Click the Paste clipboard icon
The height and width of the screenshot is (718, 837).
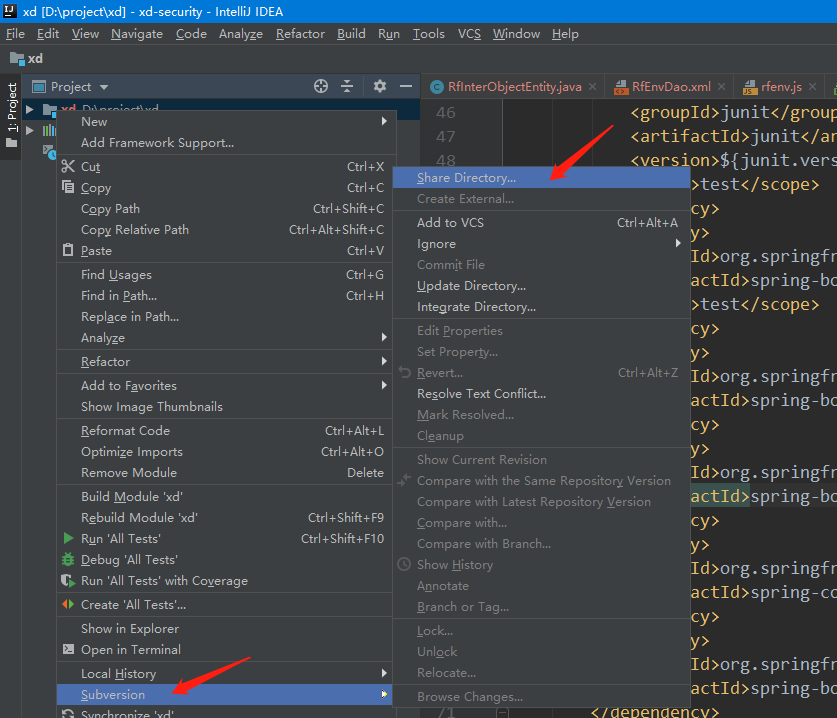68,250
